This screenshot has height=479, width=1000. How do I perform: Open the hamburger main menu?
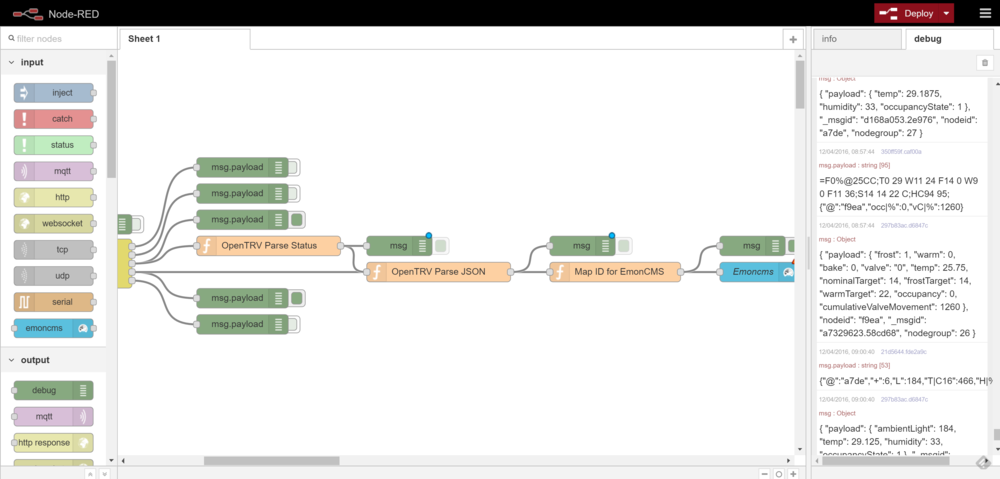[x=985, y=13]
